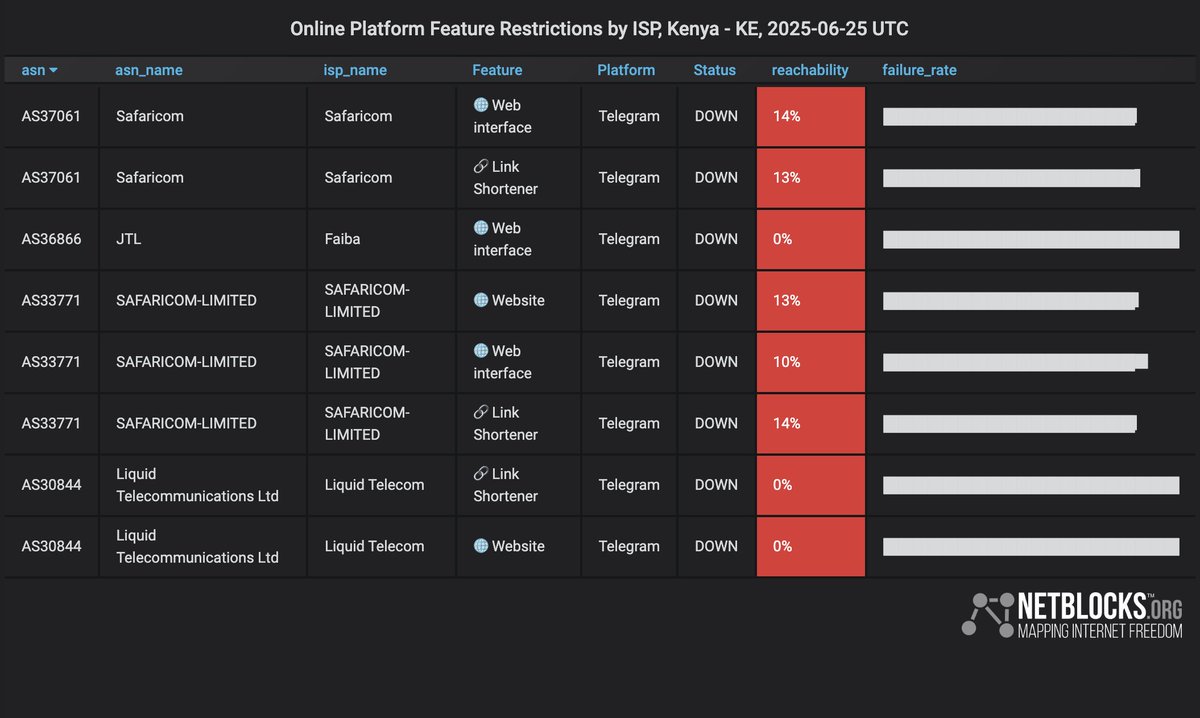This screenshot has width=1200, height=718.
Task: Click the red 0% reachability cell for Faiba
Action: 810,239
